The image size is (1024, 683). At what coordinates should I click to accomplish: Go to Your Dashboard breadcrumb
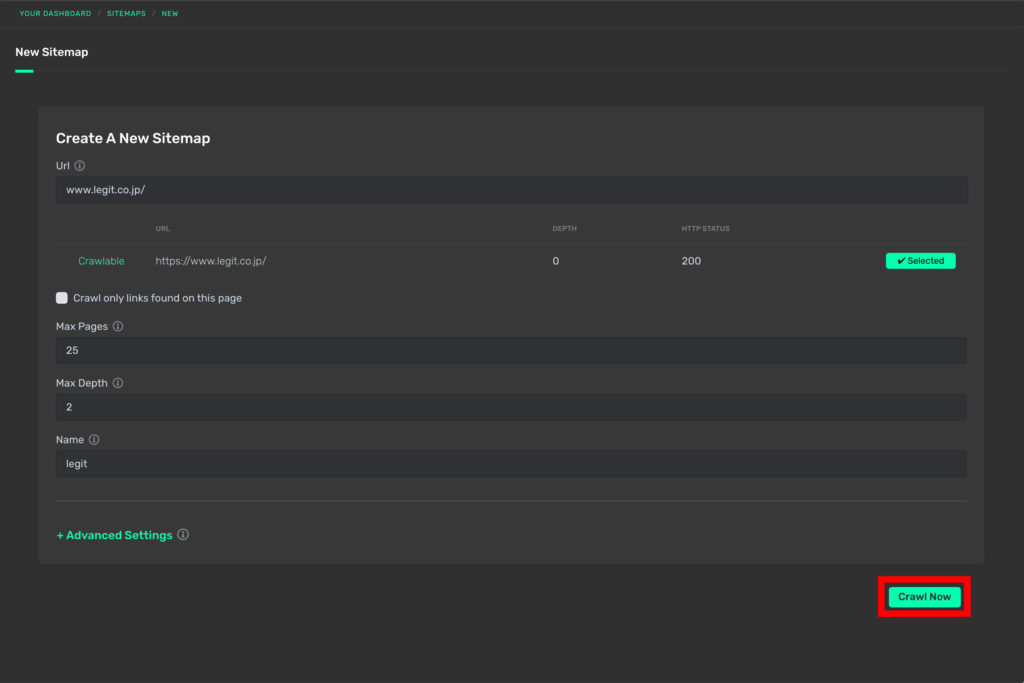pos(55,14)
